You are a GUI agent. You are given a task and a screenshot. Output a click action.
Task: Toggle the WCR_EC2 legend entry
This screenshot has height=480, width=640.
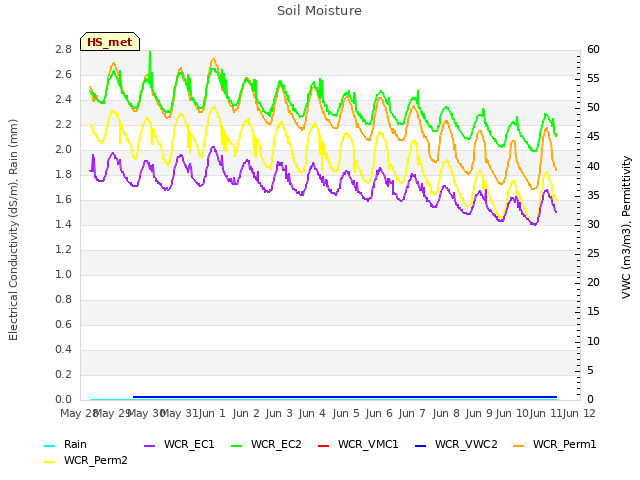(266, 444)
